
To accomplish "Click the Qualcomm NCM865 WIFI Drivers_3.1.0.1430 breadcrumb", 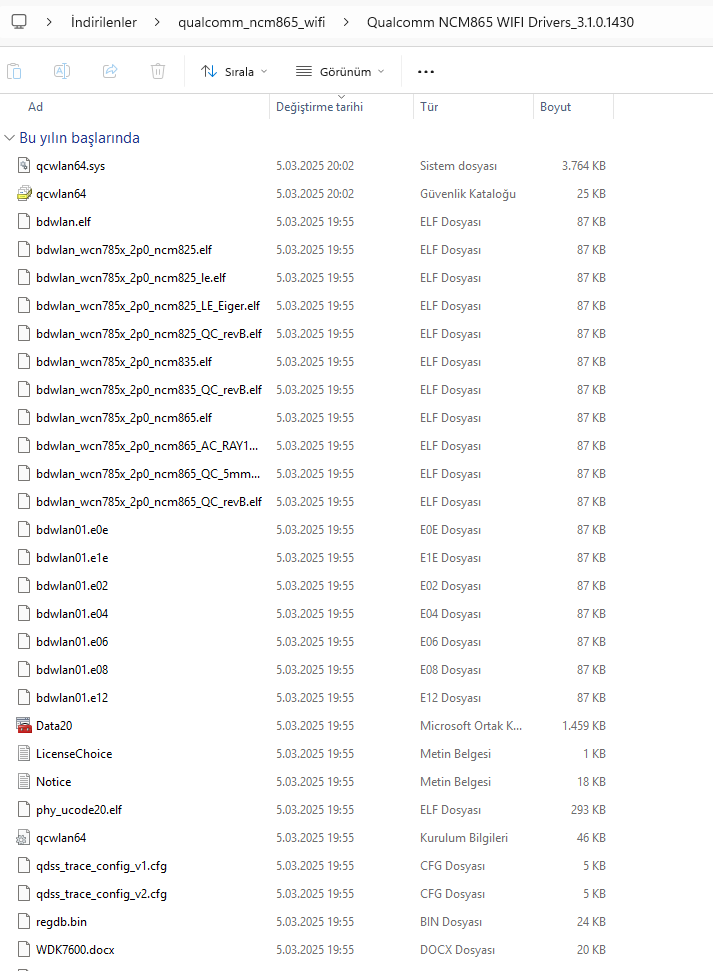I will click(501, 22).
